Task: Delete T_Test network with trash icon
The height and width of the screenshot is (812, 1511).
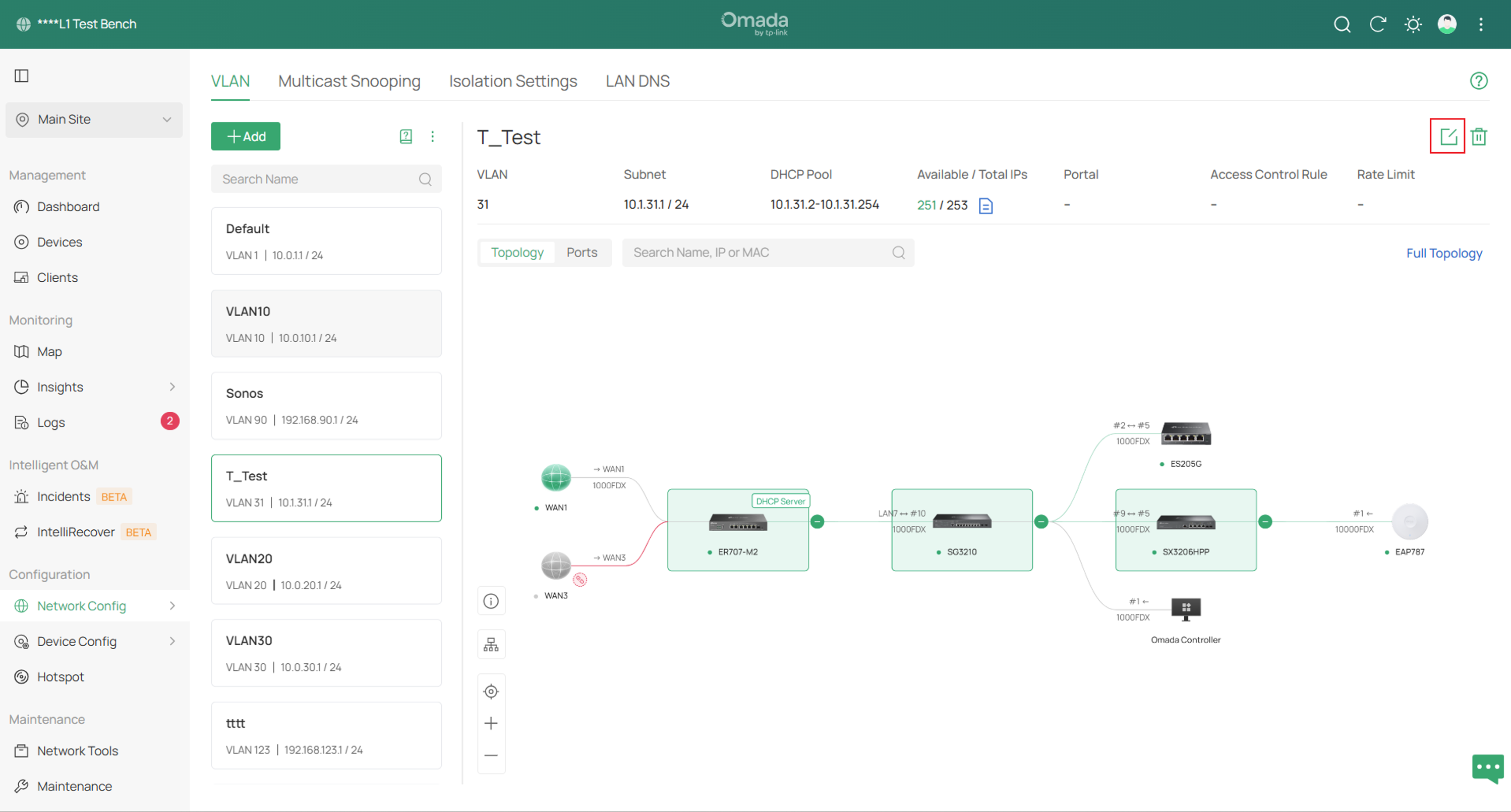Action: coord(1479,137)
